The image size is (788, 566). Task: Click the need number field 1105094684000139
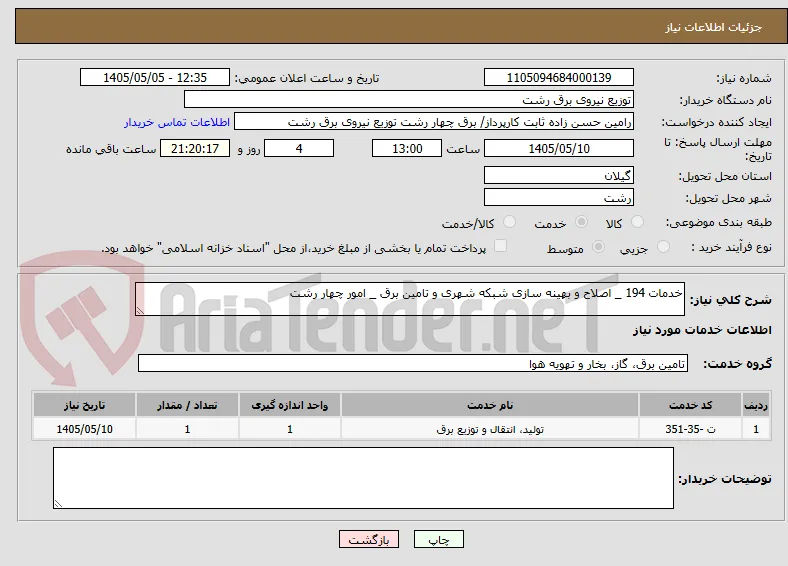559,77
